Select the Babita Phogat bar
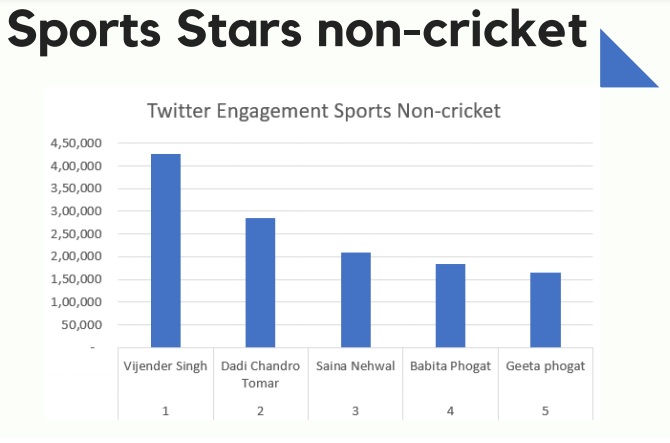The width and height of the screenshot is (670, 443). coord(450,305)
